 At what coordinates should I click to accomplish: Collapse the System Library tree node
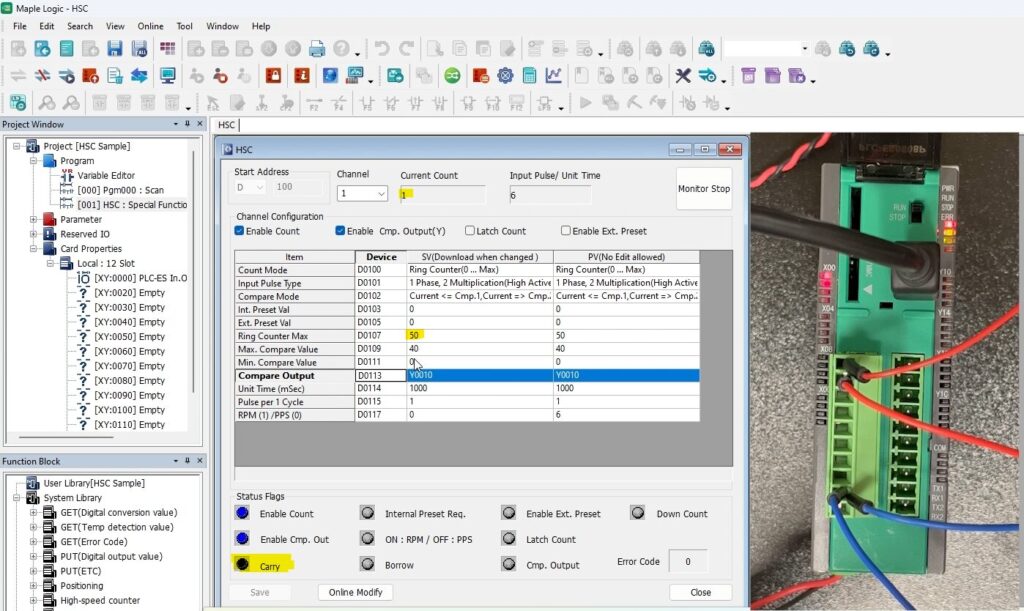17,497
